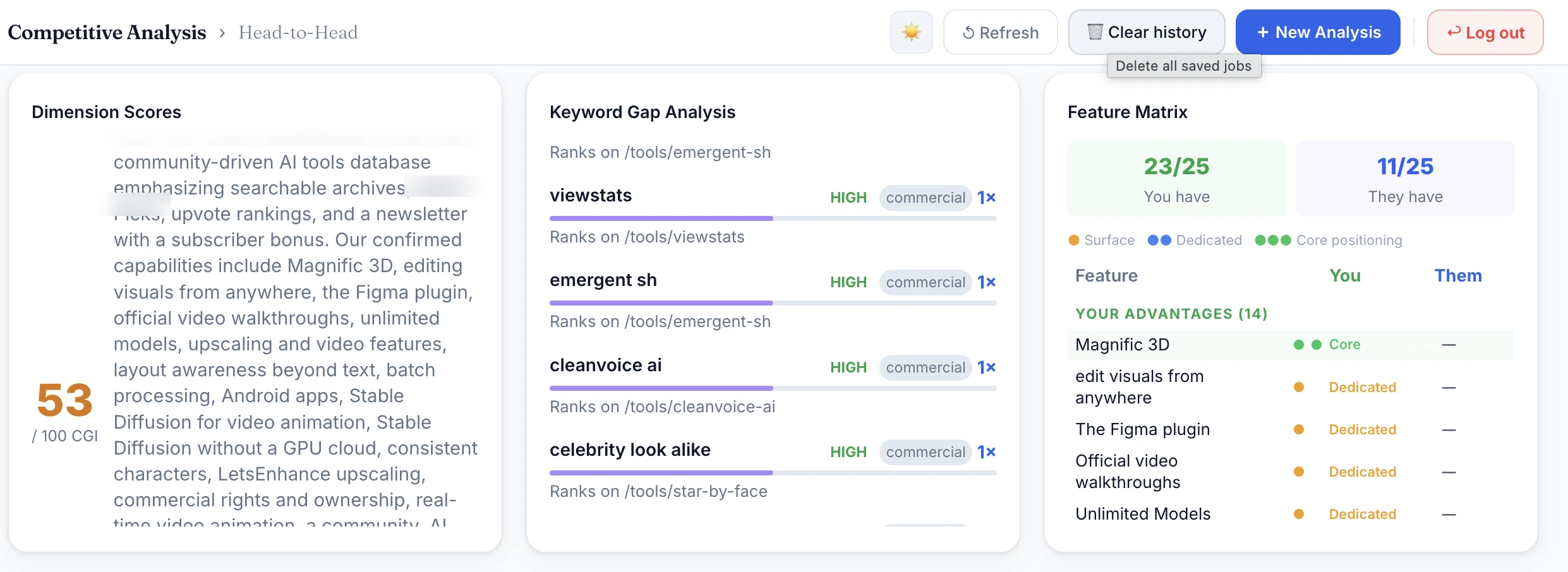Click the 1× count beside celebrity look alike
1568x572 pixels.
coord(986,452)
